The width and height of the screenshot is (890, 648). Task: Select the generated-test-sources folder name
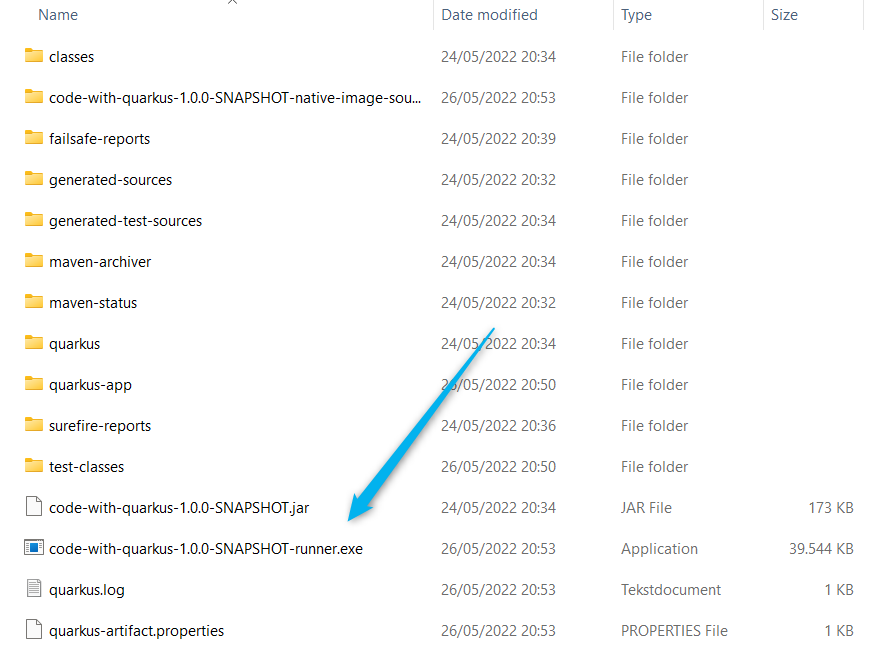[125, 221]
